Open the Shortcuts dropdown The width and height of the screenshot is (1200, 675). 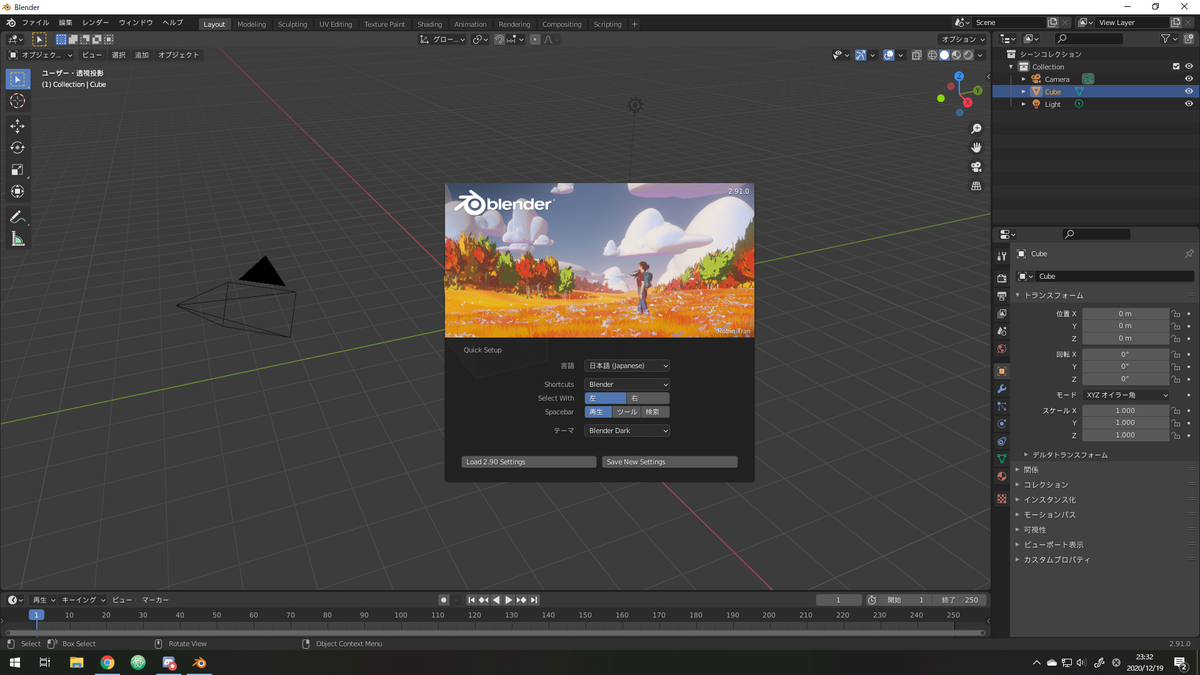[x=627, y=384]
